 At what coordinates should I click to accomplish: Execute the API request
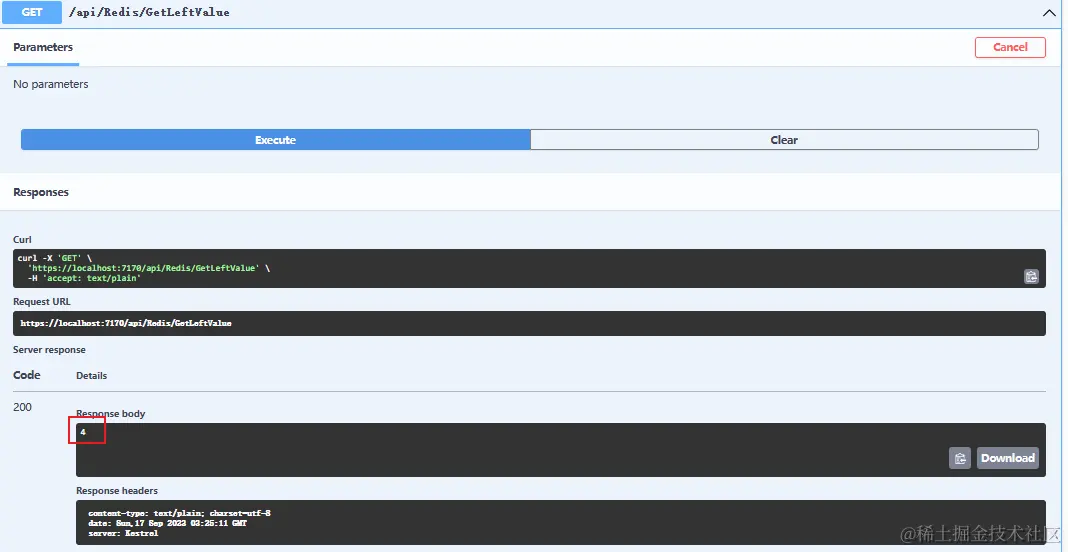tap(275, 140)
